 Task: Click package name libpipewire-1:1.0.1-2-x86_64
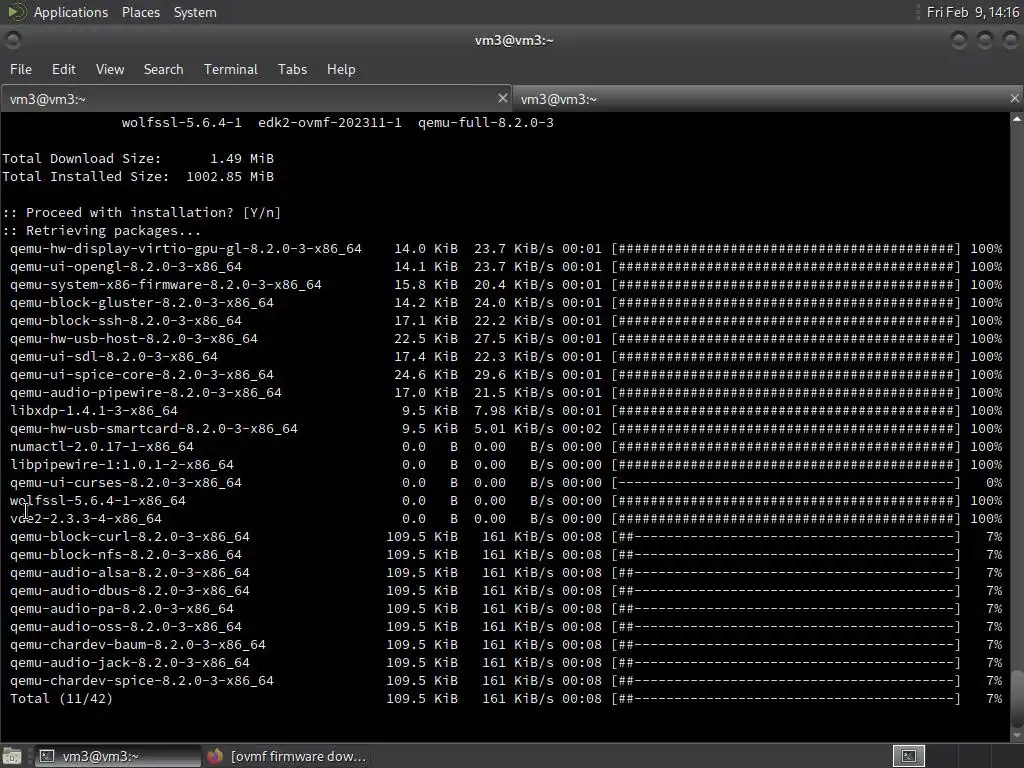121,464
